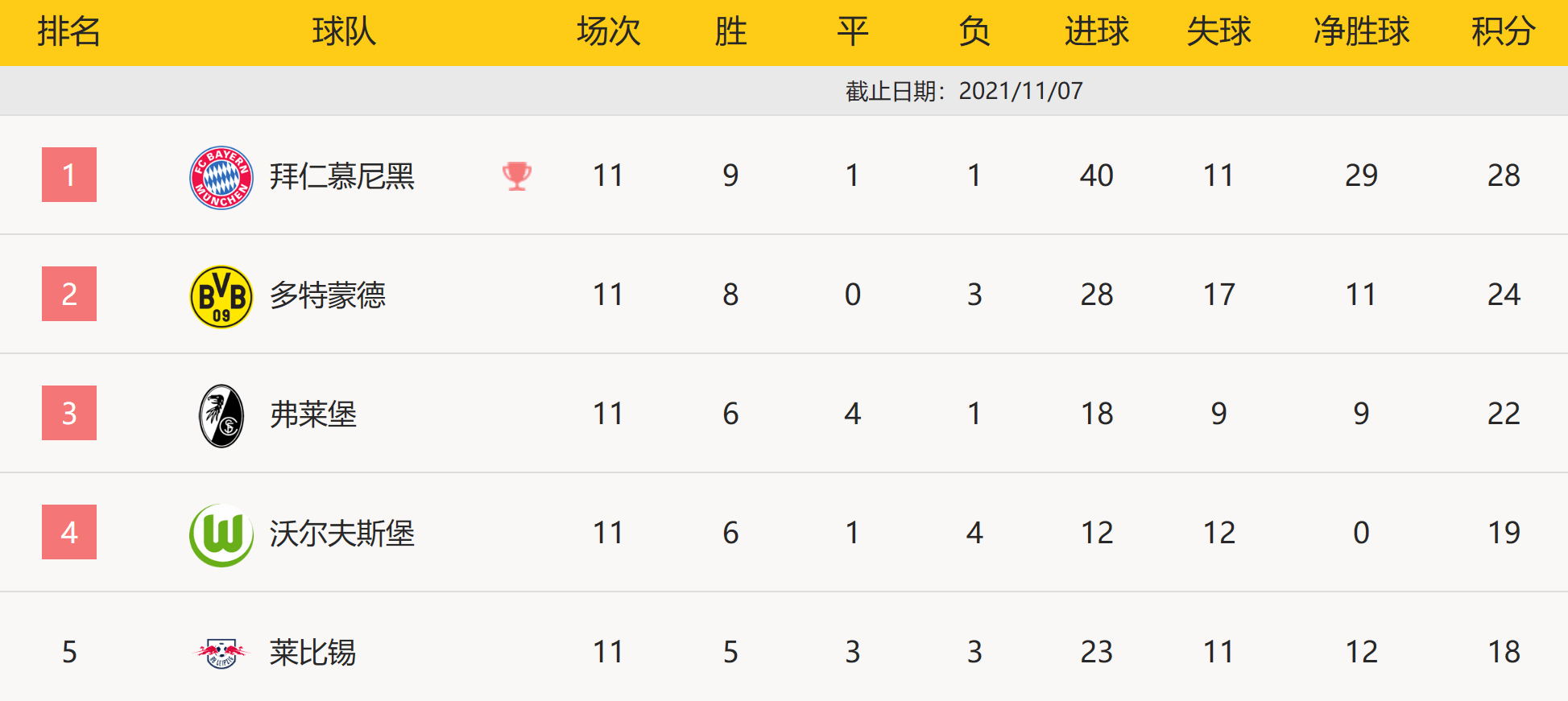Click the red rank 3 badge
Screen dimensions: 1568x701
click(x=69, y=413)
